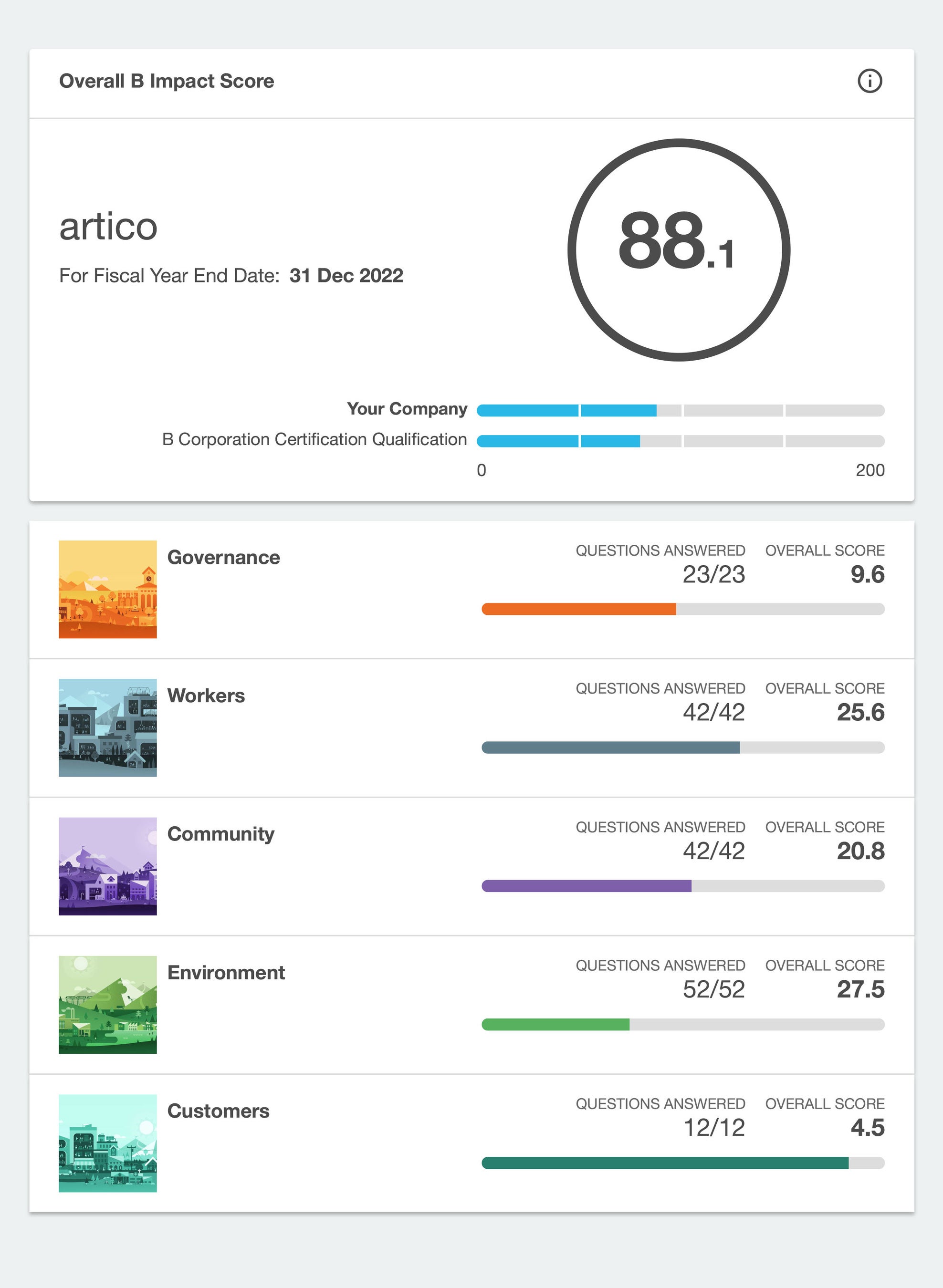
Task: Go to the Community impact area title
Action: pyautogui.click(x=220, y=834)
